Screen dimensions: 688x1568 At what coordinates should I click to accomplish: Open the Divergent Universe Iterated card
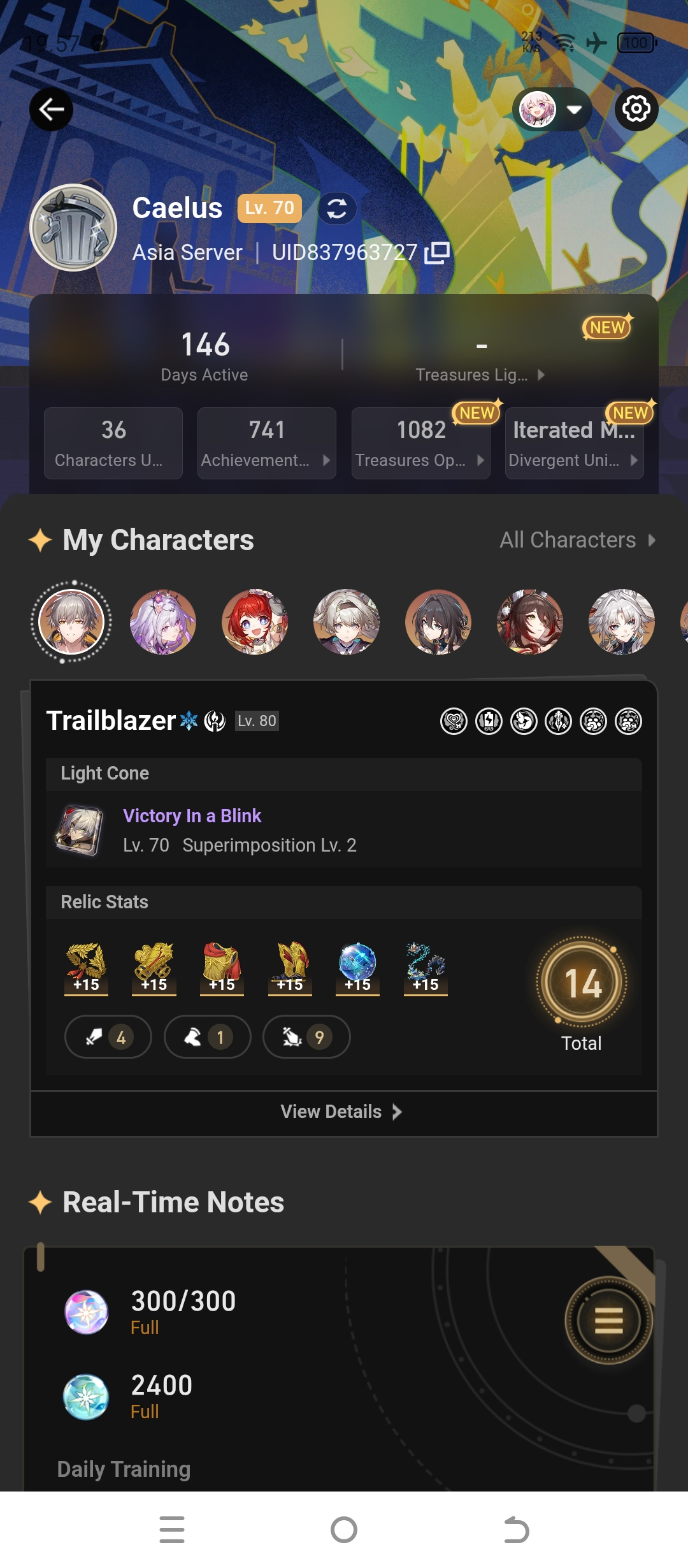[575, 443]
